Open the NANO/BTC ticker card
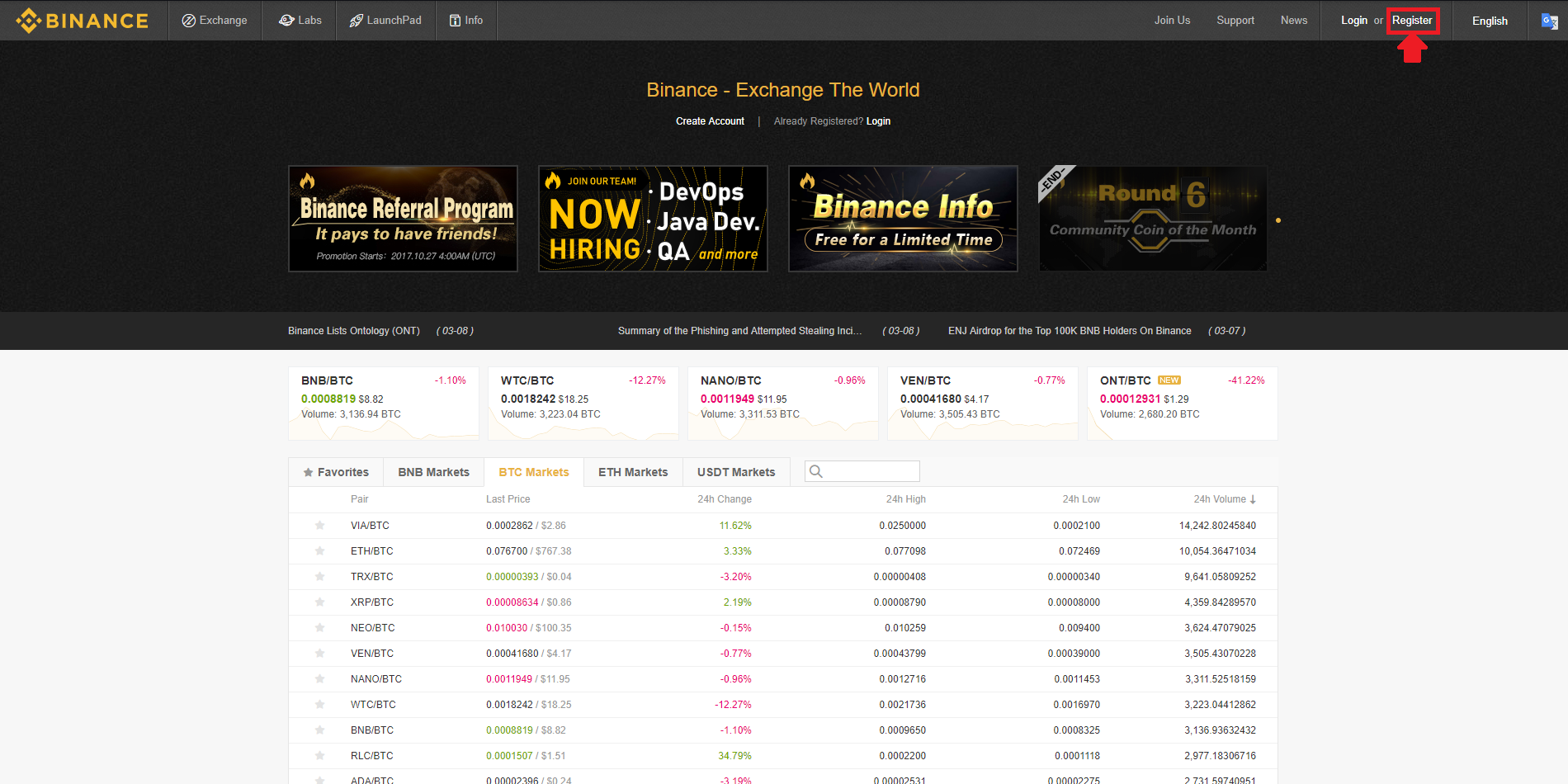Image resolution: width=1568 pixels, height=784 pixels. click(783, 404)
